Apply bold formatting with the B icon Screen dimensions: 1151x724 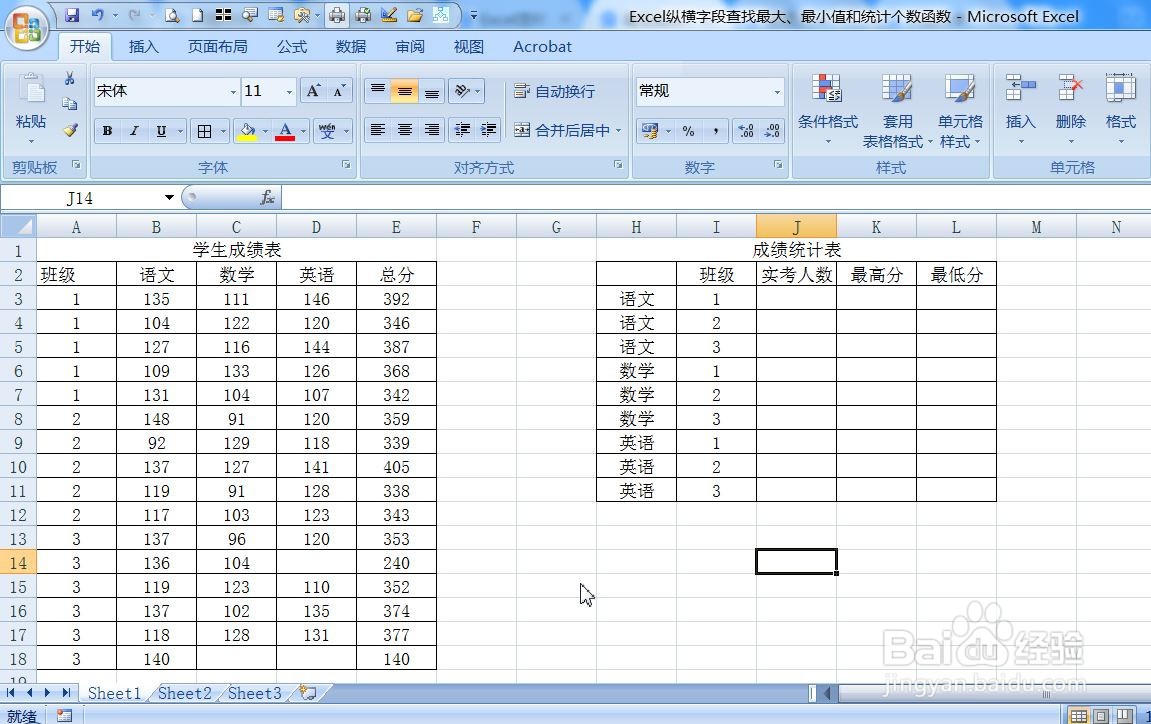click(x=108, y=131)
